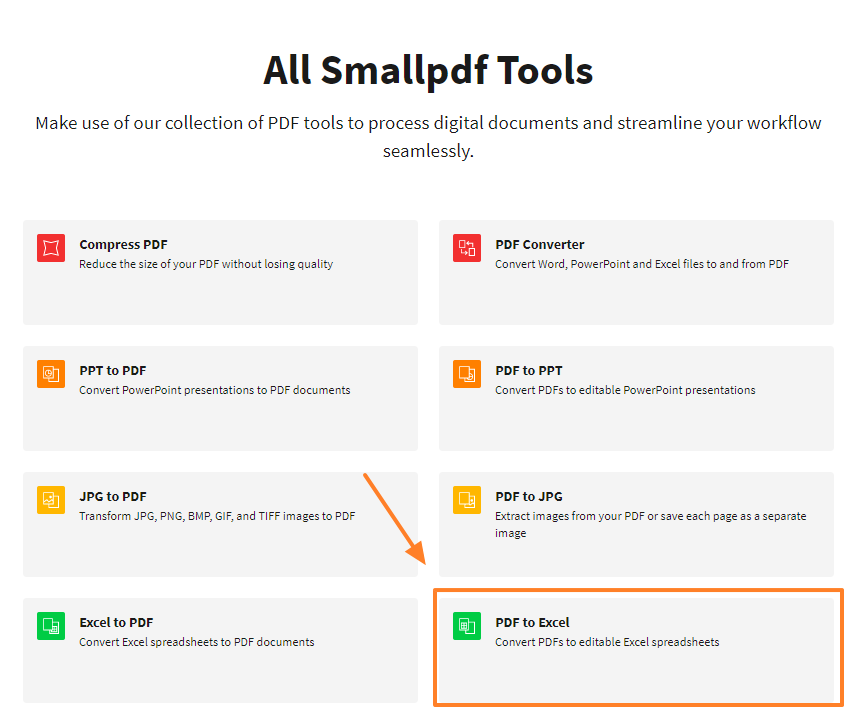Click 'Extract images from your PDF' description
860x713 pixels.
tap(650, 524)
